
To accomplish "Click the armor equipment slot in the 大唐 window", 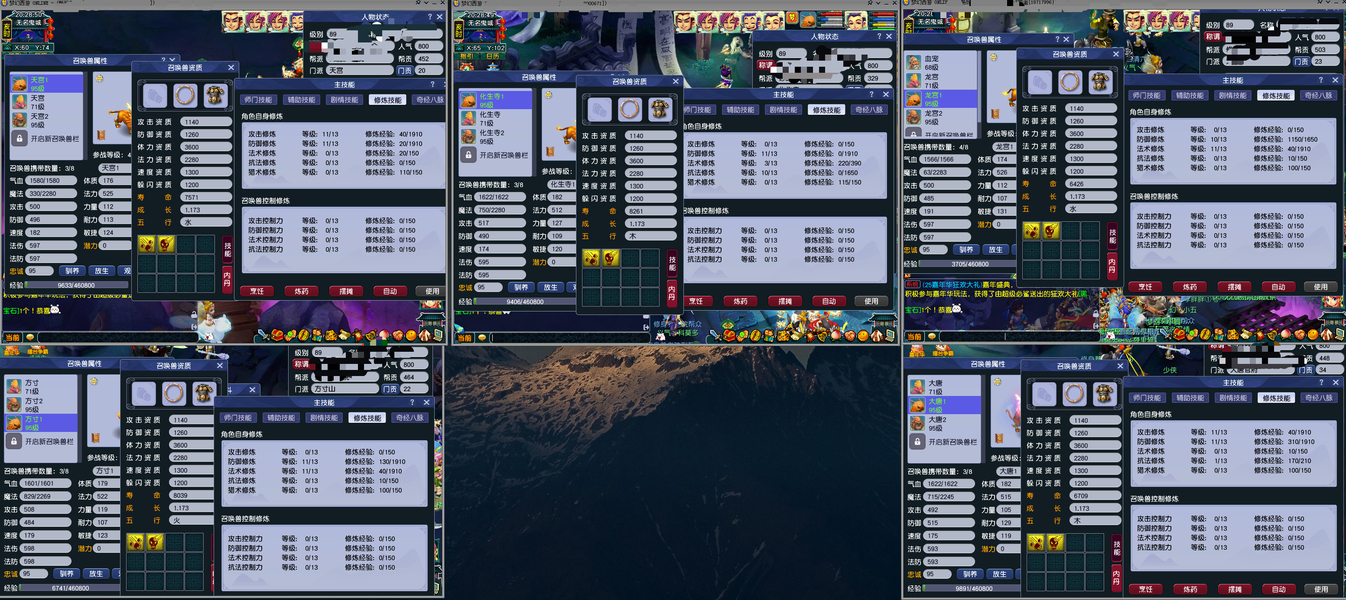I will point(1105,394).
